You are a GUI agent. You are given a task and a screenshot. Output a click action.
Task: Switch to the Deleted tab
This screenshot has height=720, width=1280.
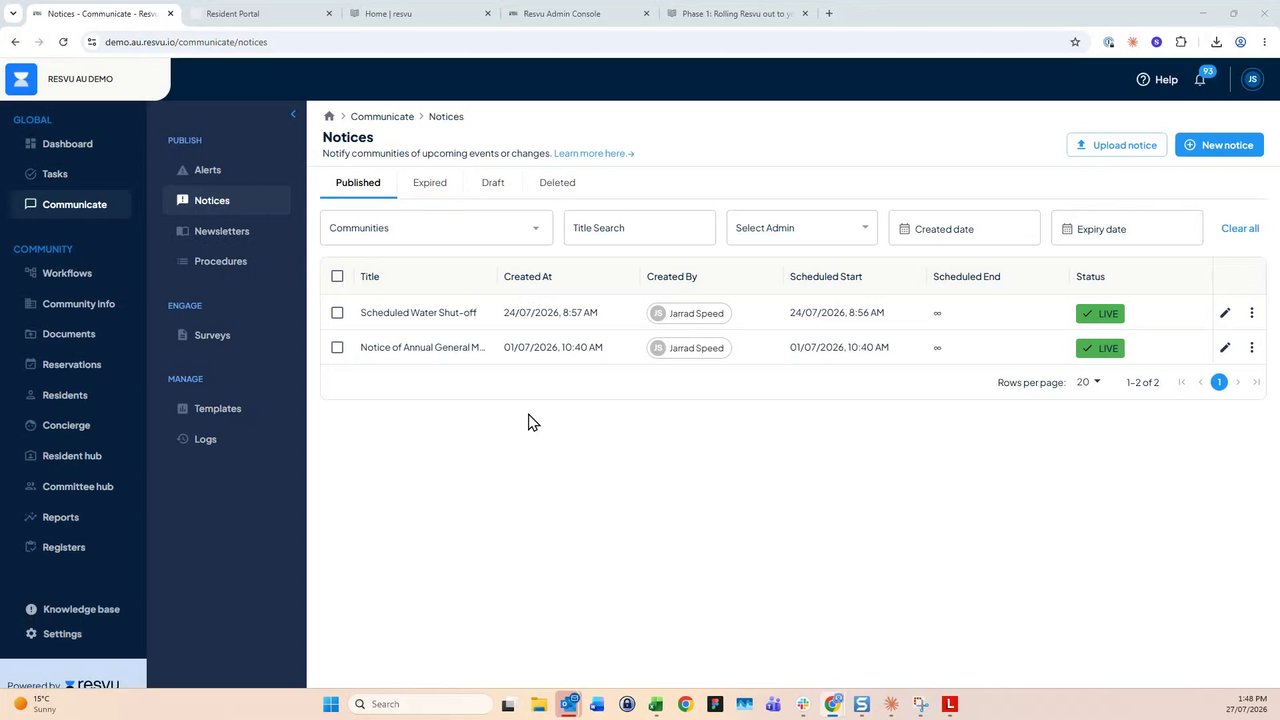tap(557, 183)
